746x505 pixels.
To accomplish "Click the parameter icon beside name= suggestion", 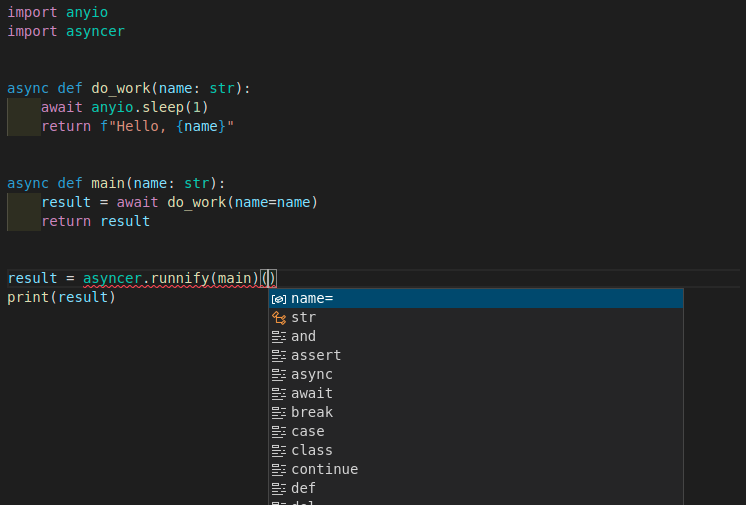I will coord(279,299).
